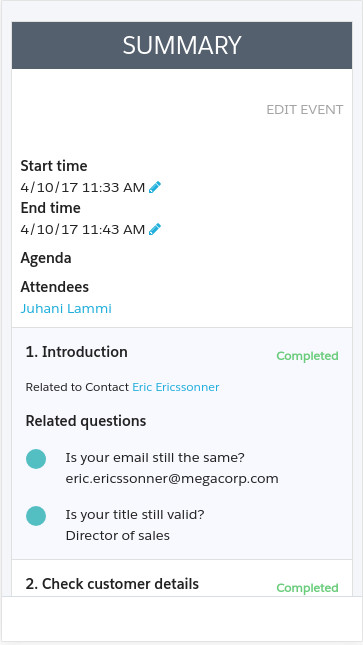The height and width of the screenshot is (645, 363).
Task: Click the Director of sales answer
Action: coord(118,536)
